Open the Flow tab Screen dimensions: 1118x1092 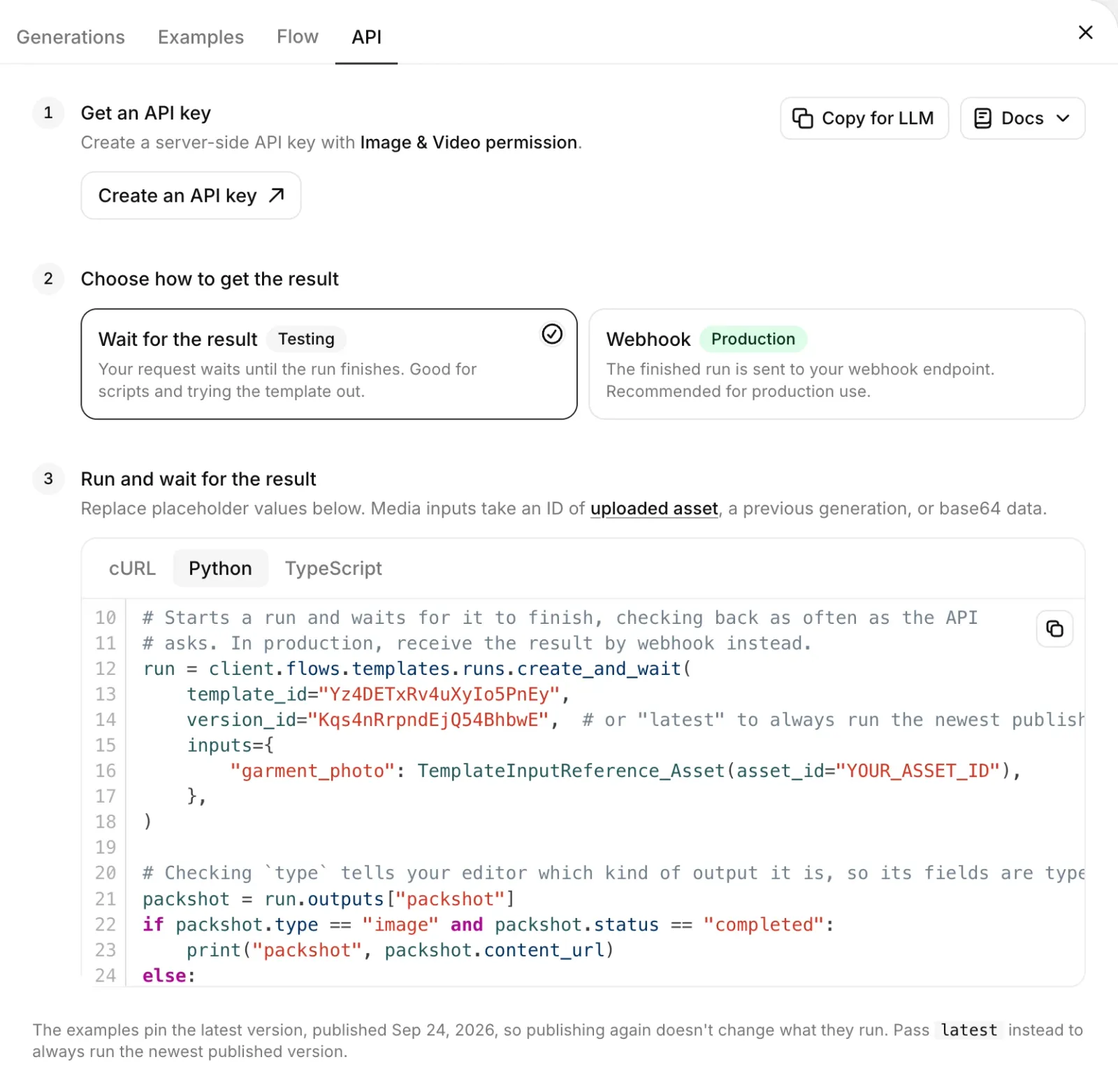point(298,36)
